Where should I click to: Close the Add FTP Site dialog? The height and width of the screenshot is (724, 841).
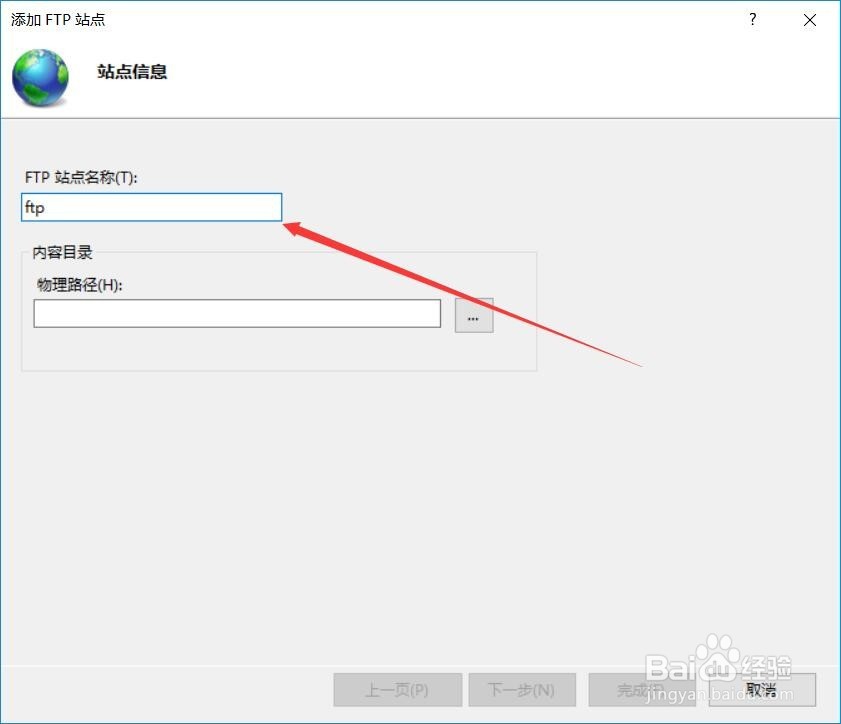pos(809,20)
